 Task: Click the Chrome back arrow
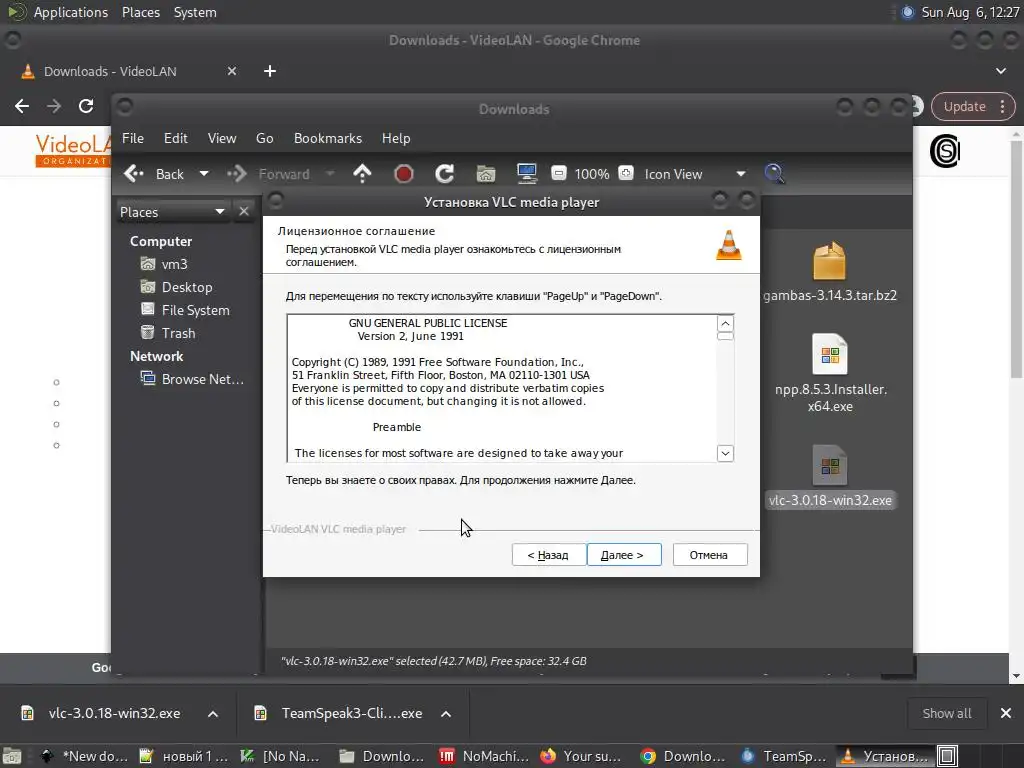(x=22, y=106)
